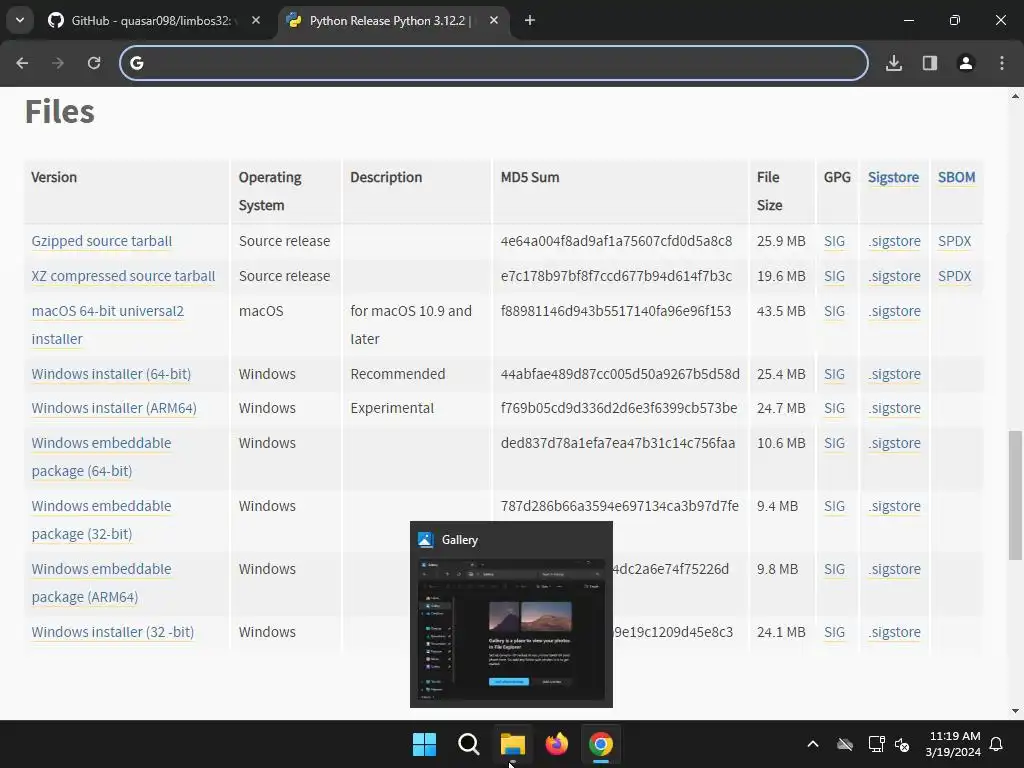Open the clock and date flyout

click(x=953, y=744)
